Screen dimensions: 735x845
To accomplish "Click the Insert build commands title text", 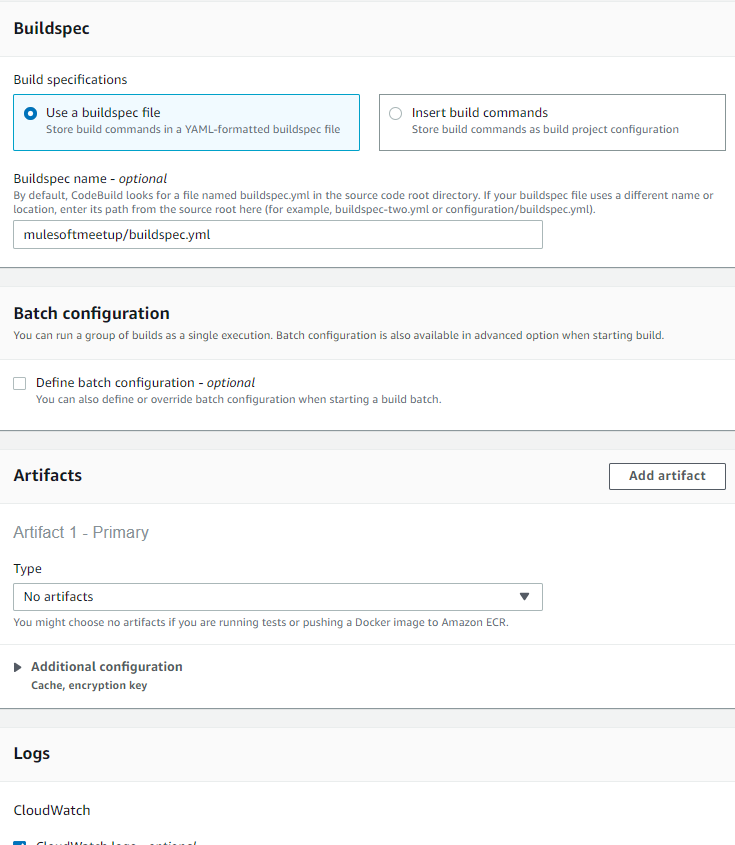I will 480,113.
